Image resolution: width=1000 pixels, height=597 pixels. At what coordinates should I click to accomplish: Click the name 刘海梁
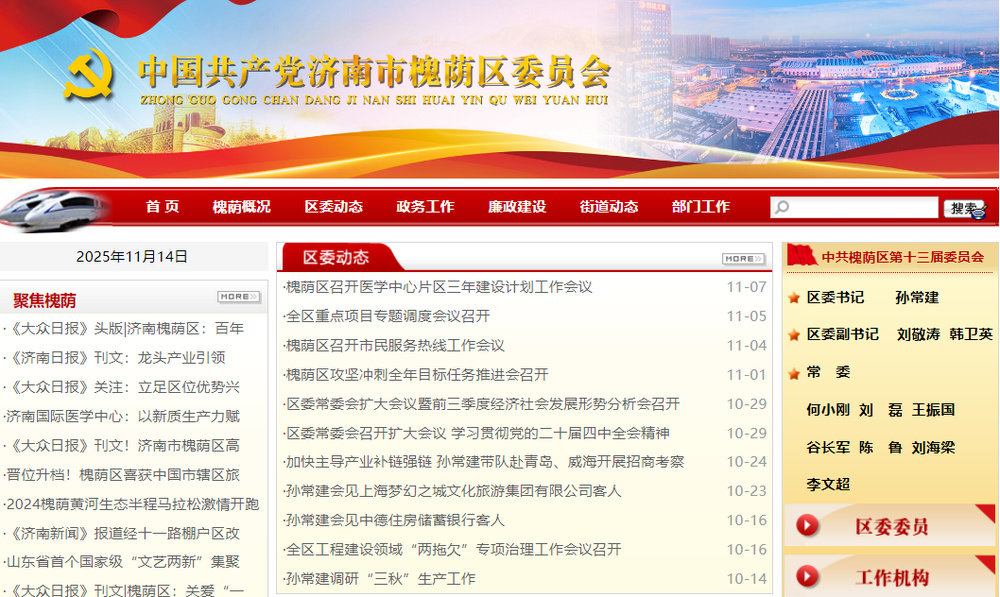pos(933,448)
